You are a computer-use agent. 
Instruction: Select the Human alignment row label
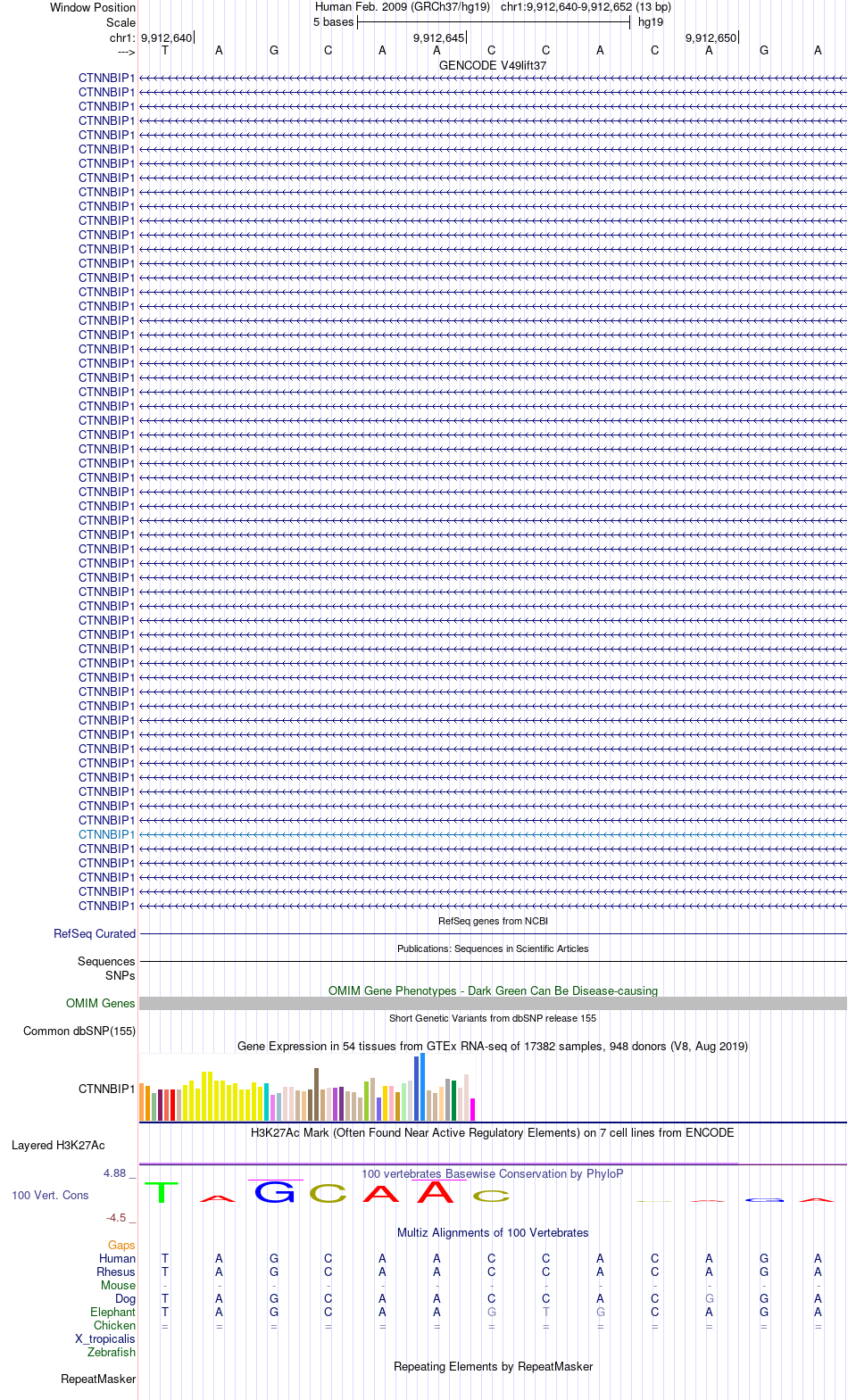click(x=117, y=1258)
